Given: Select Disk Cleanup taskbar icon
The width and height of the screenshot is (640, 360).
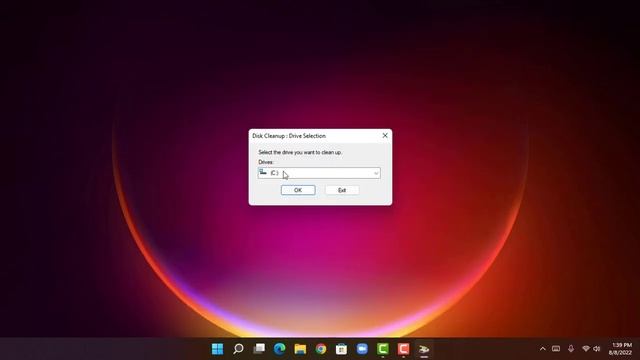Looking at the screenshot, I should coord(424,349).
